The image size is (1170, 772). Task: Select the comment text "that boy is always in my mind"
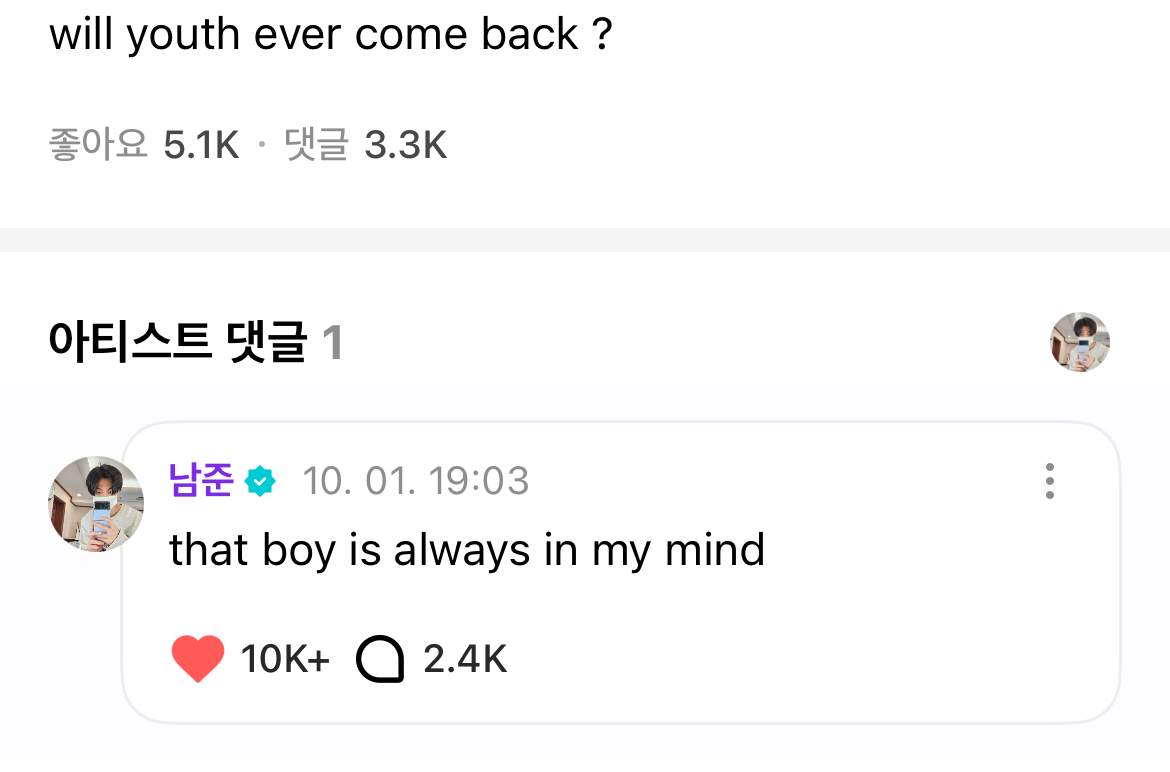tap(467, 550)
